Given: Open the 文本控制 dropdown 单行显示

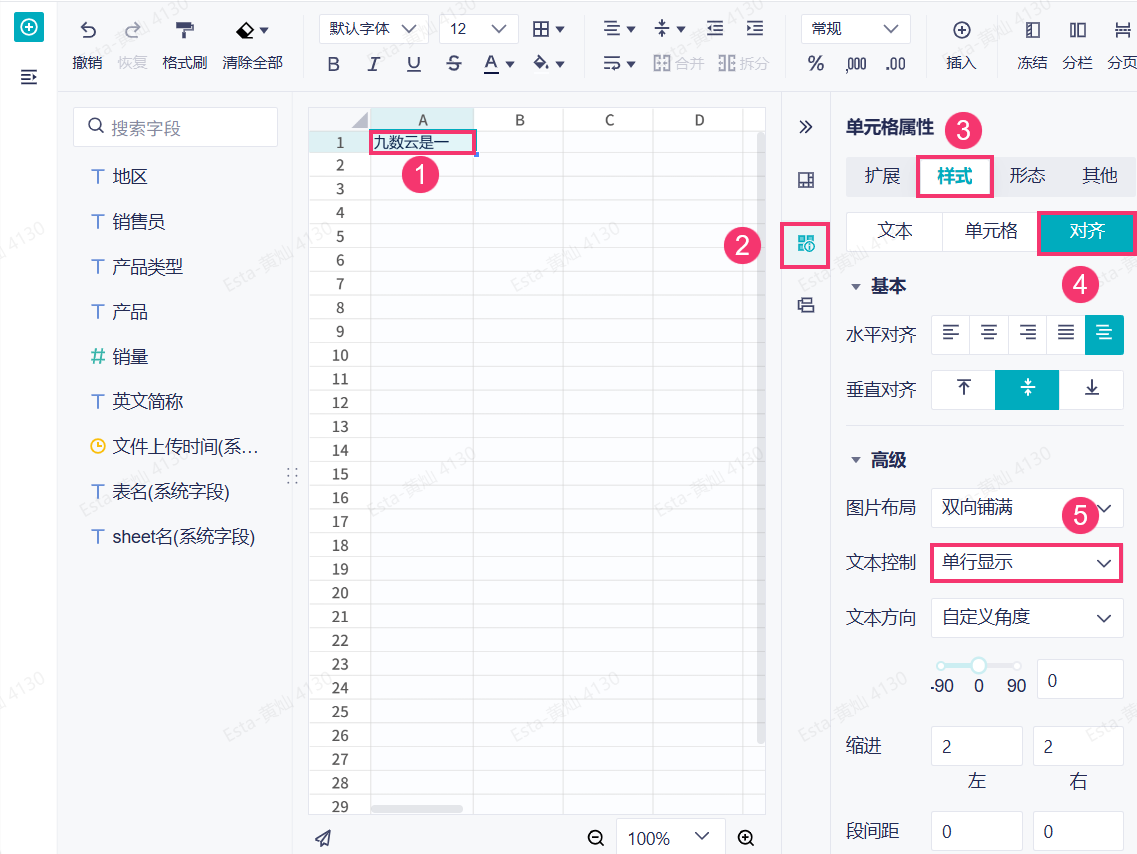Looking at the screenshot, I should pos(1027,563).
